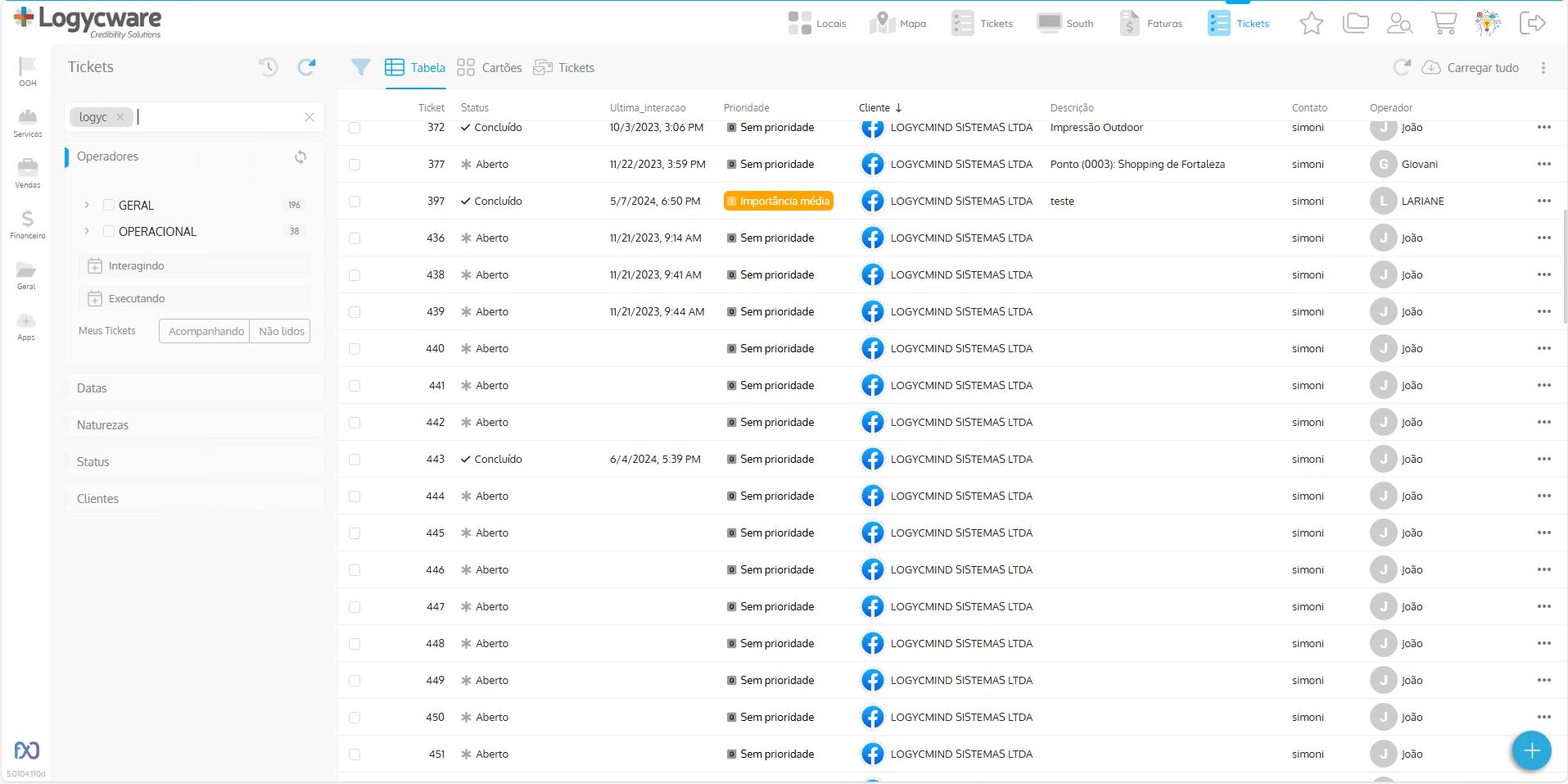Open the user search icon in top bar

point(1399,24)
